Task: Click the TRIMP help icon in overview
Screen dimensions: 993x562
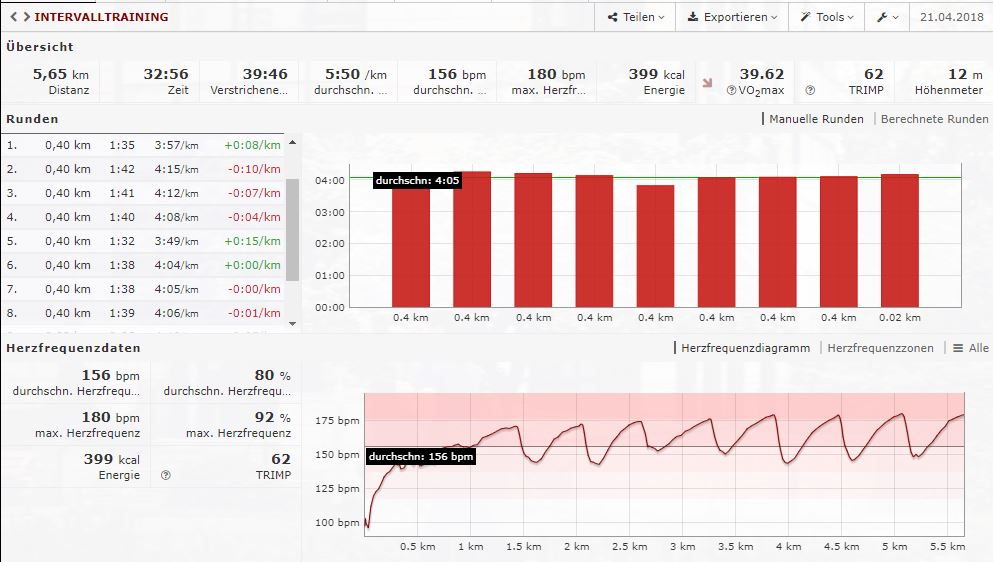Action: tap(811, 91)
